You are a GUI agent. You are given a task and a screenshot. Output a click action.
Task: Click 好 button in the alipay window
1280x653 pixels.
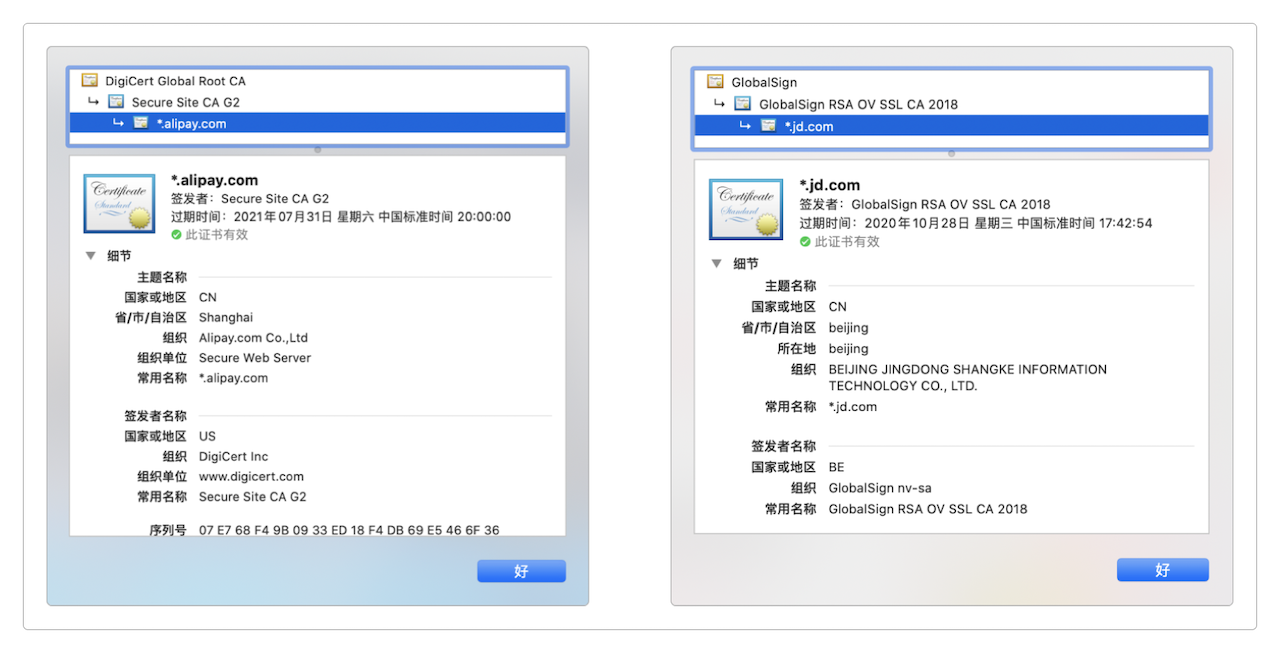tap(521, 571)
